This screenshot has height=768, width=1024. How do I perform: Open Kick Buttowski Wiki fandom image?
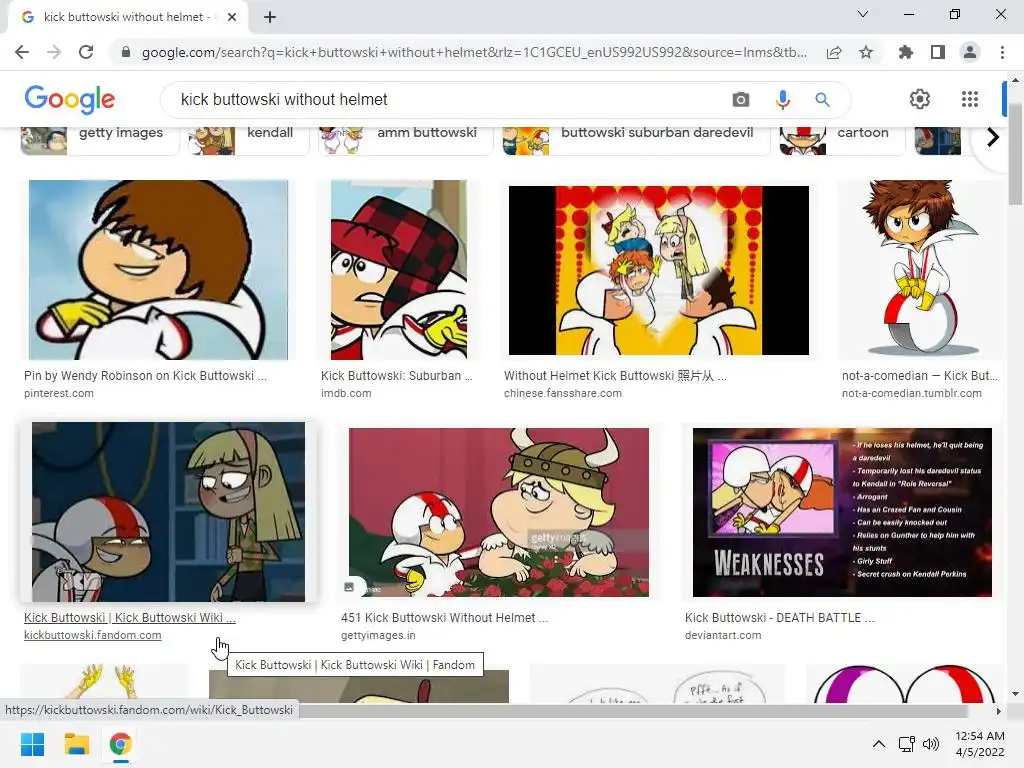pos(168,511)
